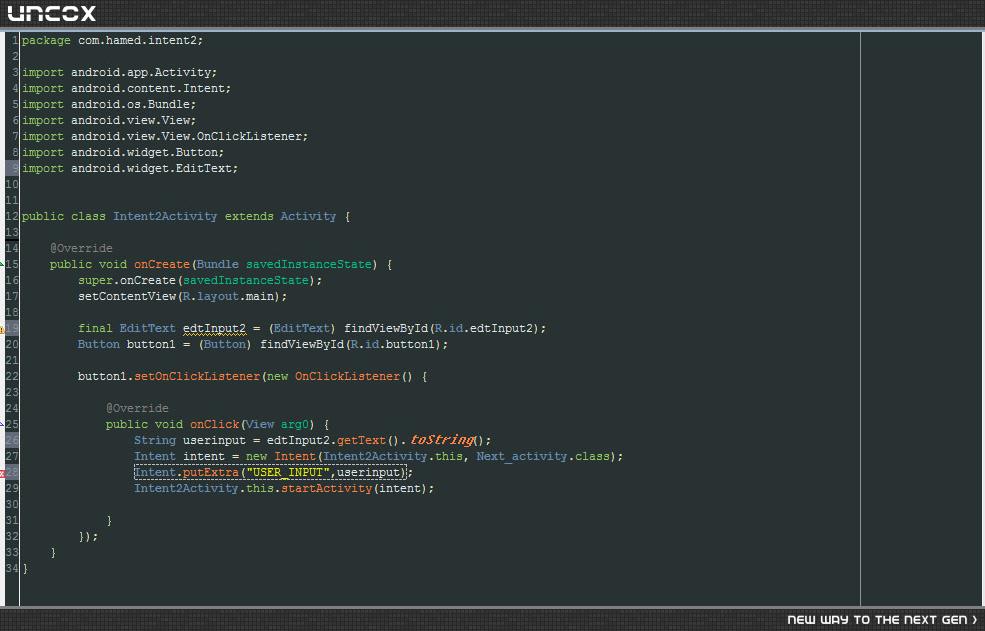Image resolution: width=985 pixels, height=631 pixels.
Task: Click the override marker beside line 25
Action: 2,424
